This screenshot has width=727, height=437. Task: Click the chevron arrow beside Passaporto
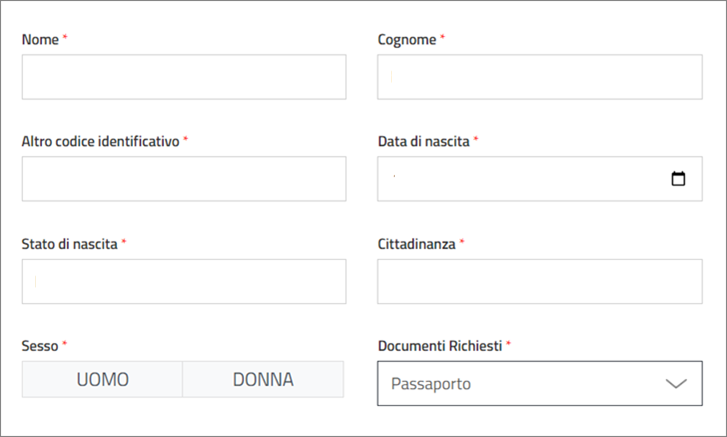(x=677, y=383)
